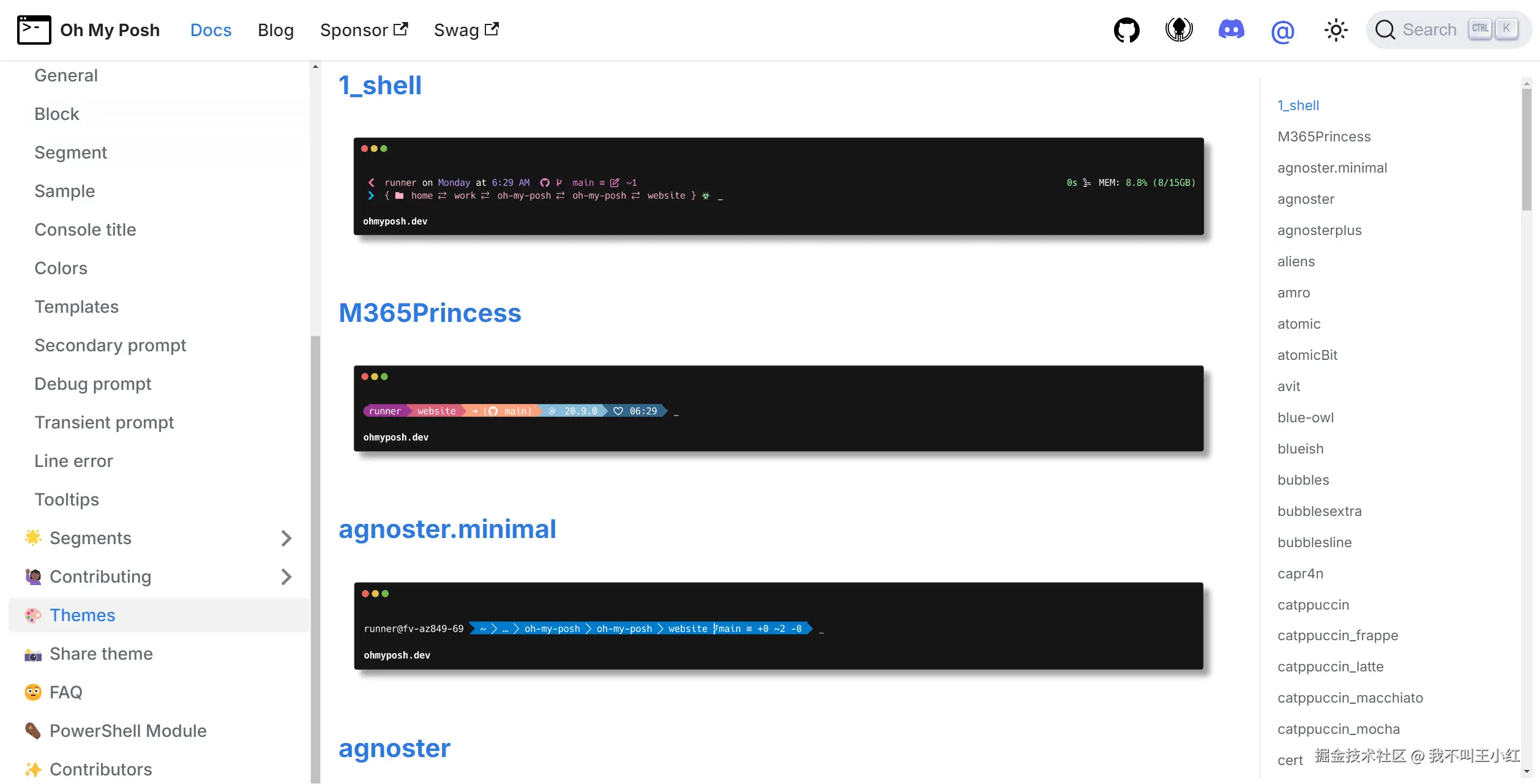This screenshot has width=1540, height=784.
Task: Click the blue @ social icon
Action: (x=1282, y=31)
